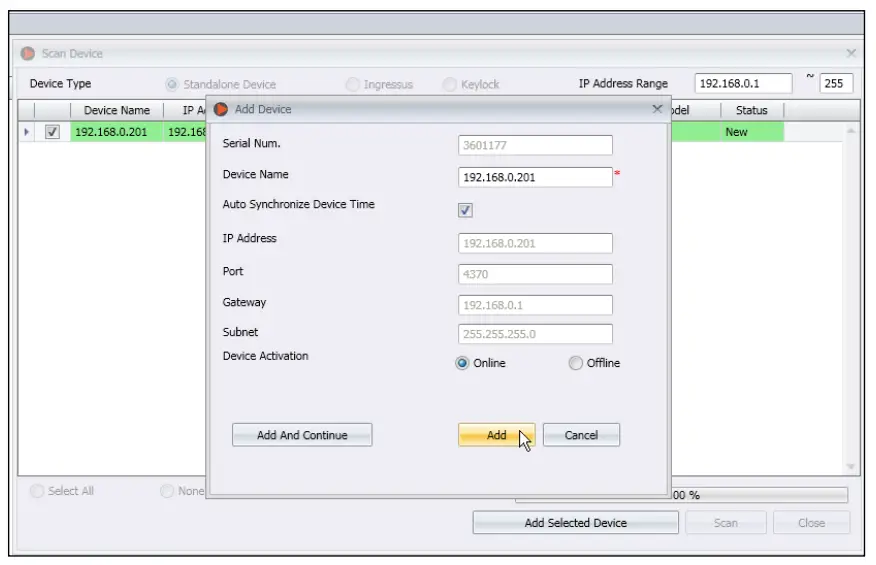Image resolution: width=876 pixels, height=565 pixels.
Task: Select the Offline device activation option
Action: [x=575, y=363]
